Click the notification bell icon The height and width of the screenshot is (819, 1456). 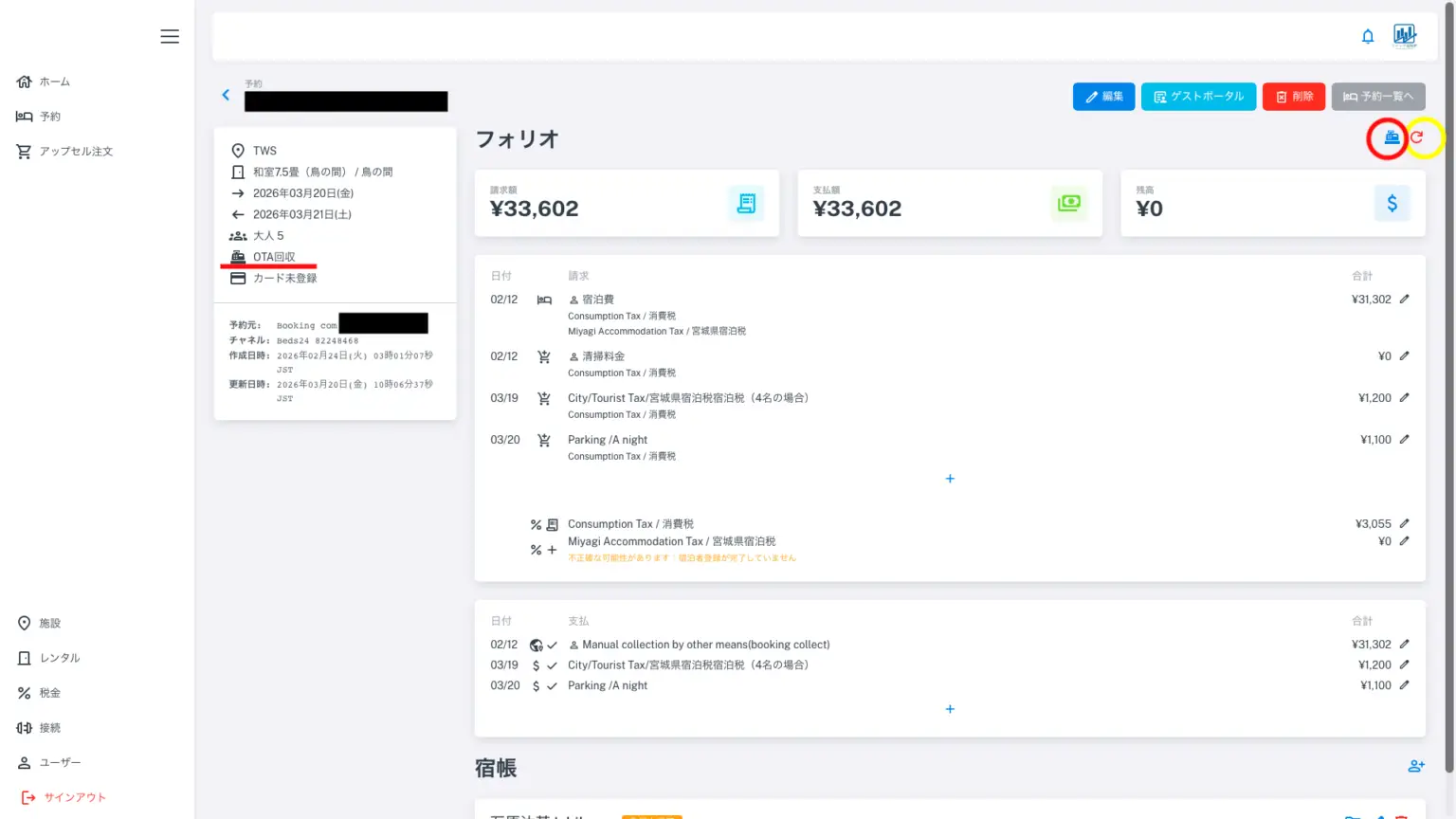pyautogui.click(x=1368, y=37)
